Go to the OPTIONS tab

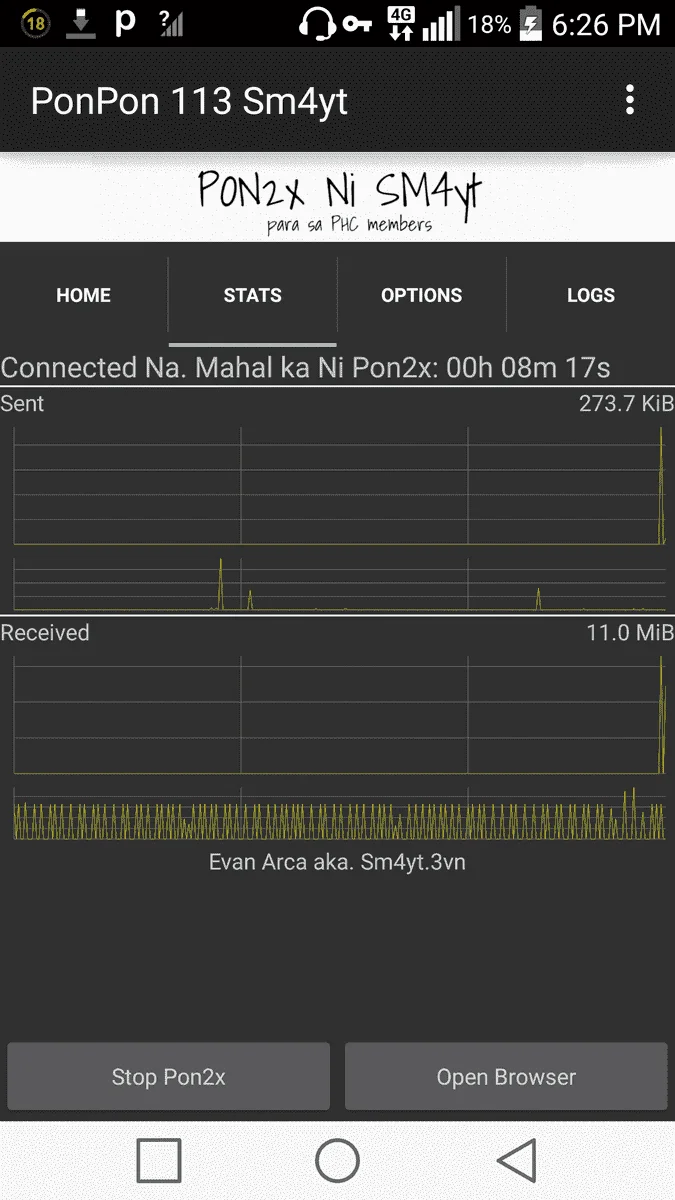tap(422, 295)
